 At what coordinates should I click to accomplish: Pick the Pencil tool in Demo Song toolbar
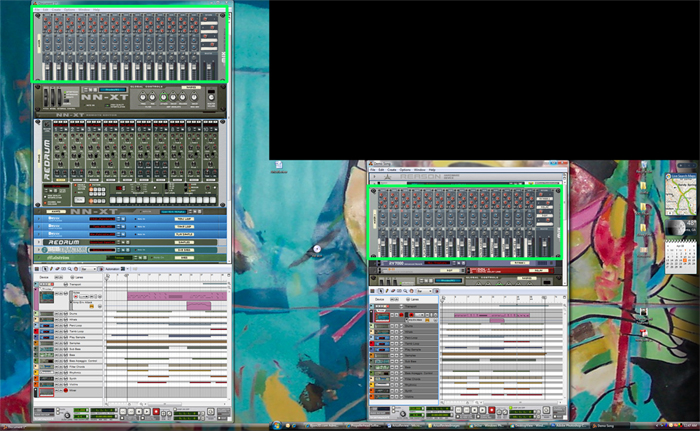[387, 291]
